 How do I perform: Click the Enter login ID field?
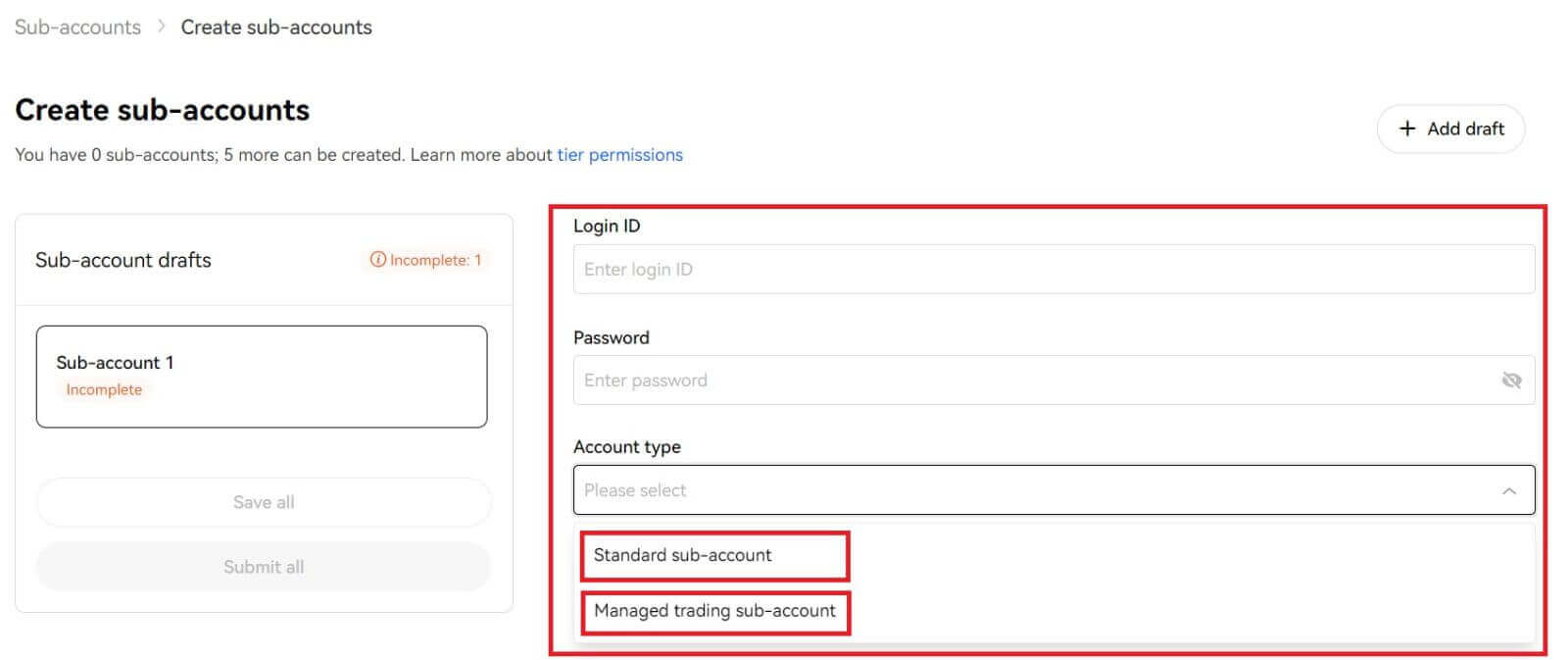pyautogui.click(x=1053, y=269)
